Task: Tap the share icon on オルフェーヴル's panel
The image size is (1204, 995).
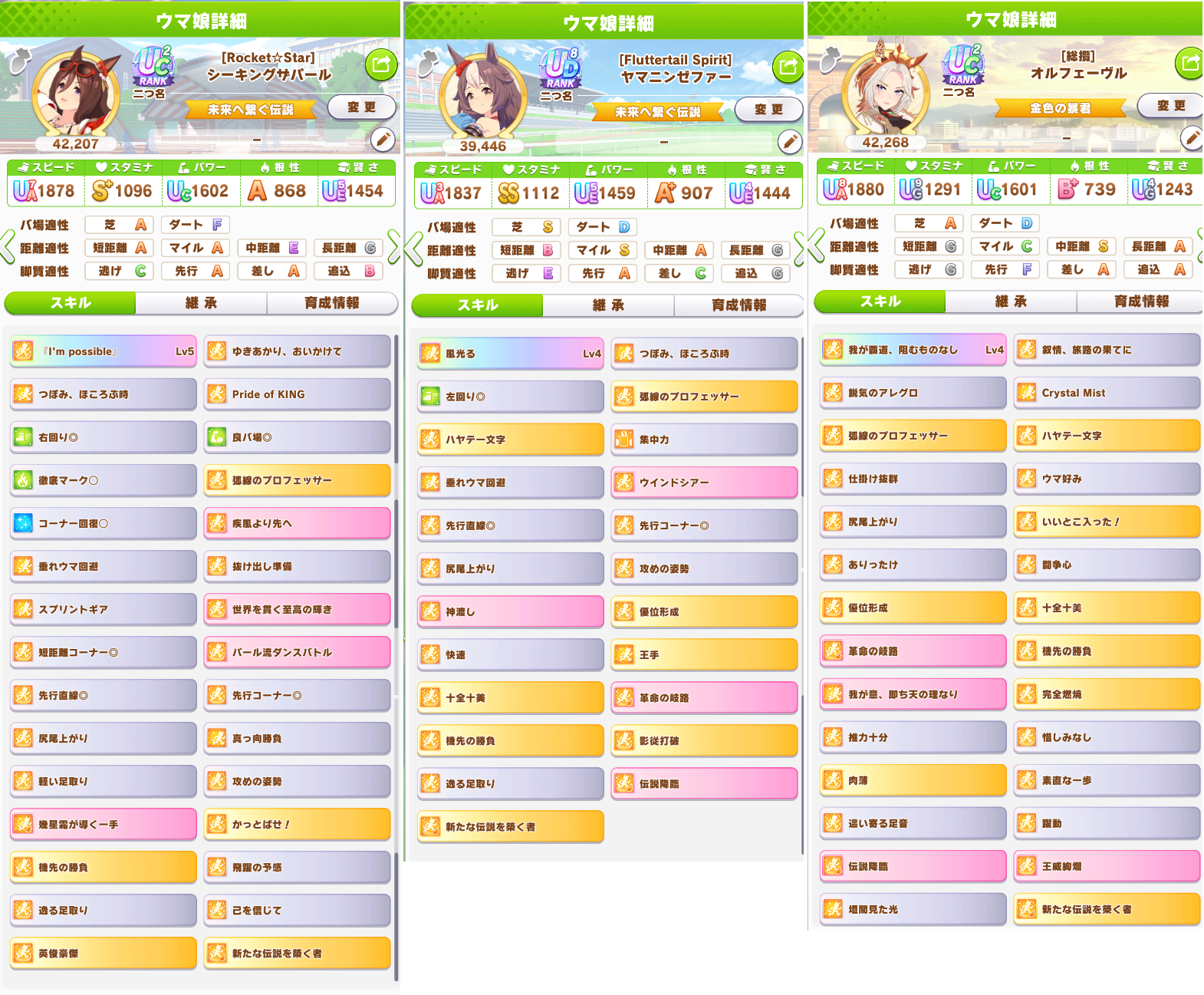Action: pyautogui.click(x=1189, y=63)
